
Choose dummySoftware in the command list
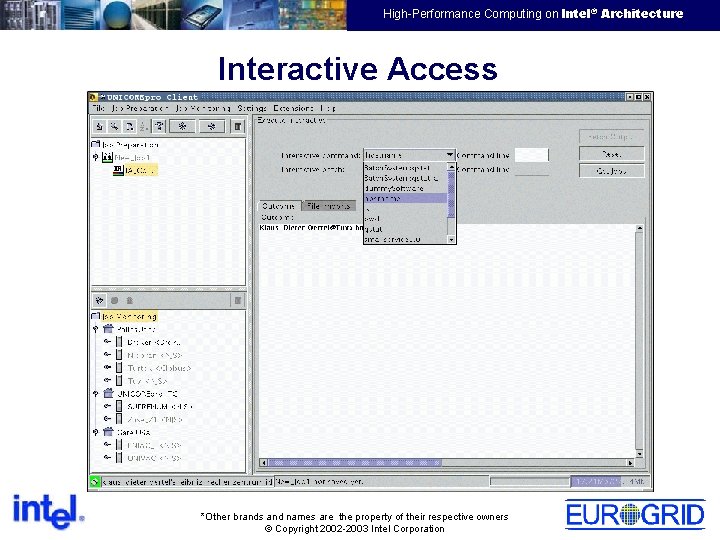pyautogui.click(x=405, y=188)
